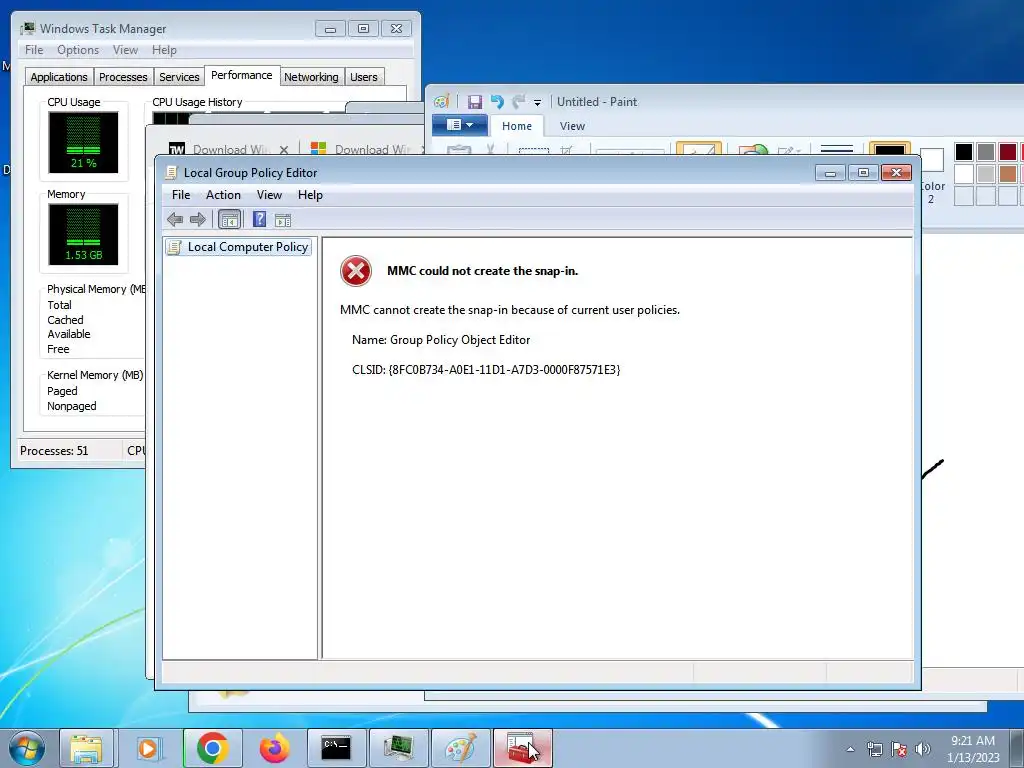Toggle the console tree pane icon
The height and width of the screenshot is (768, 1024).
229,219
